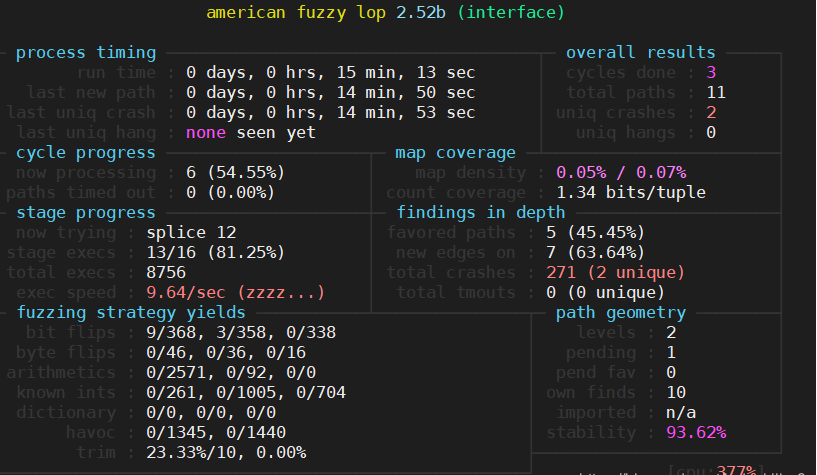Image resolution: width=817 pixels, height=475 pixels.
Task: Click arithmetics values '0/2571, 0/92, 0/0'
Action: tap(231, 372)
